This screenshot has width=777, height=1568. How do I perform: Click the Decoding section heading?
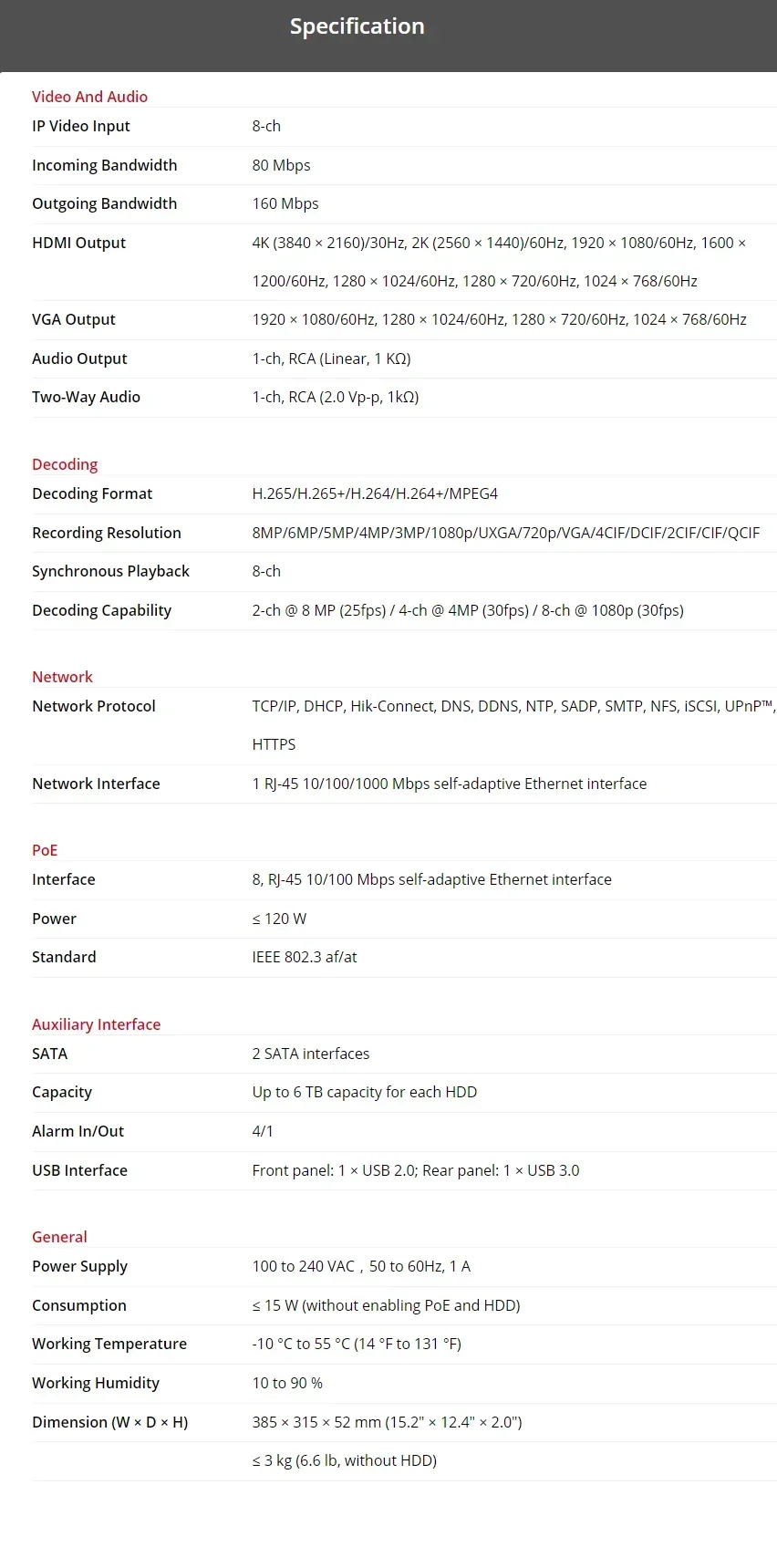65,464
